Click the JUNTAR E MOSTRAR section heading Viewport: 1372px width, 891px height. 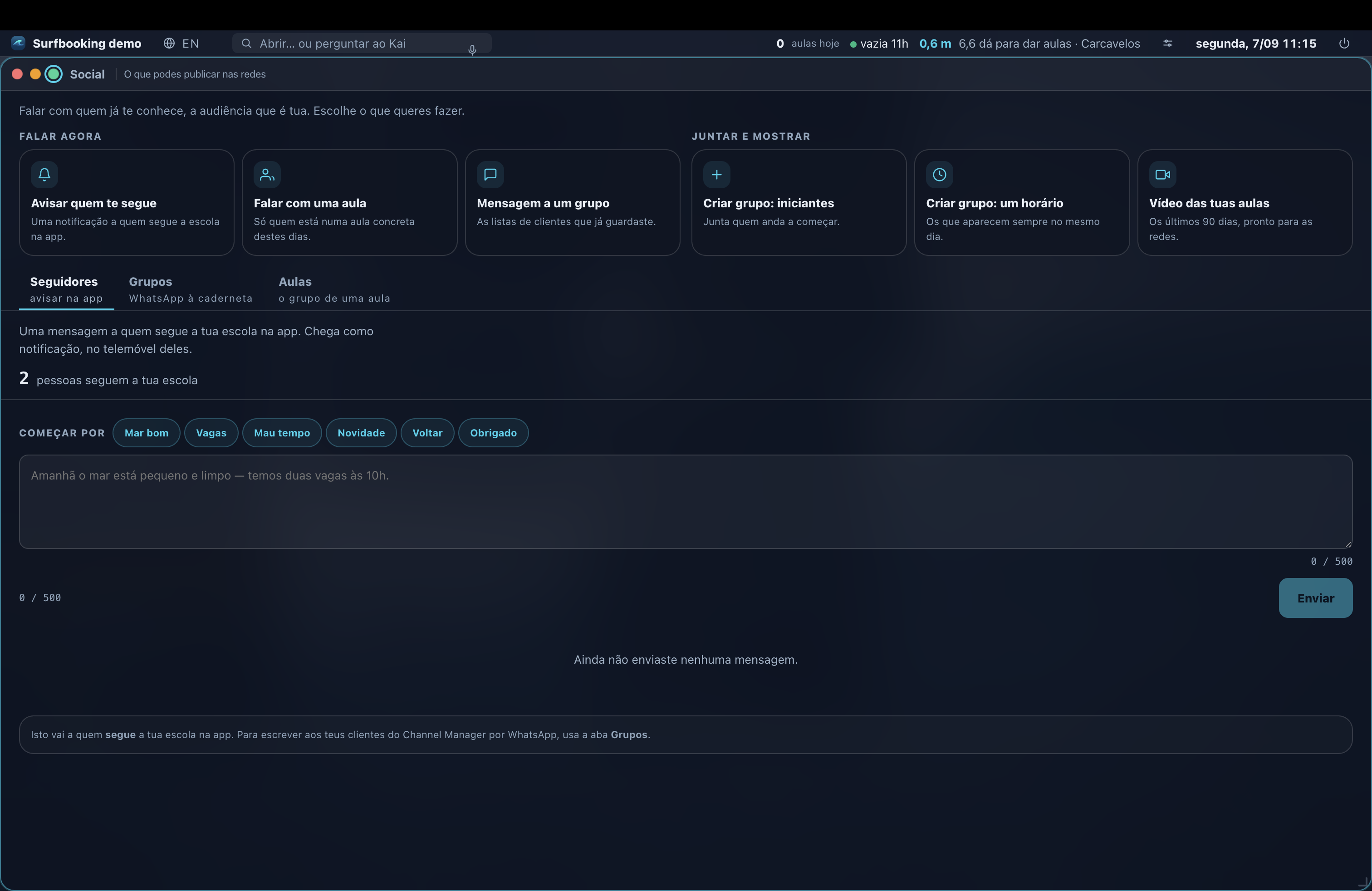tap(750, 136)
